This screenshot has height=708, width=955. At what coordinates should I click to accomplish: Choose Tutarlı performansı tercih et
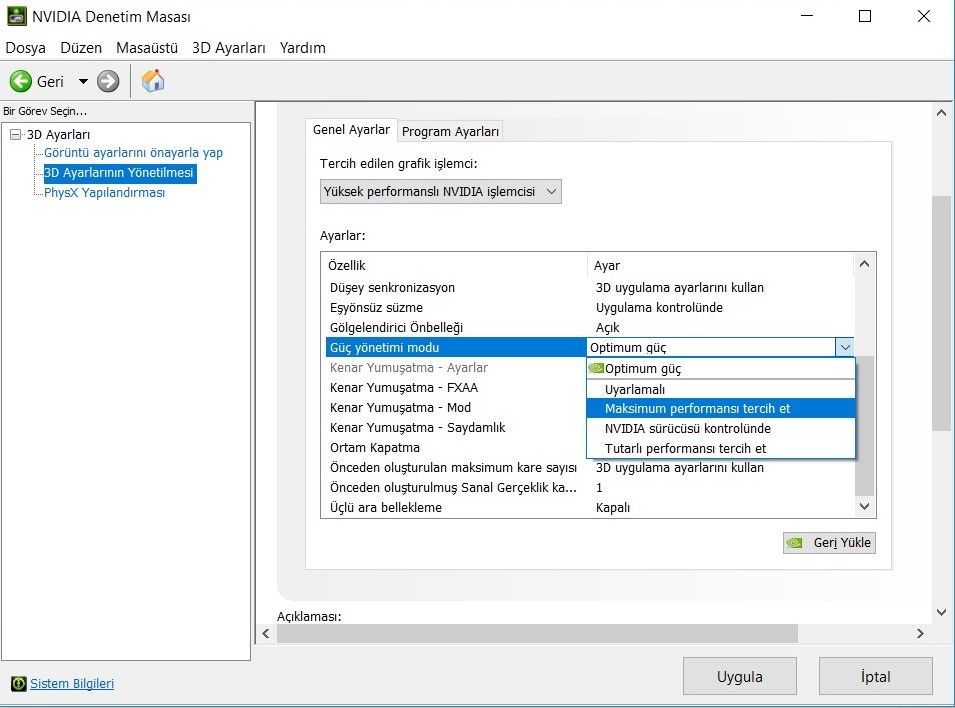click(x=721, y=448)
